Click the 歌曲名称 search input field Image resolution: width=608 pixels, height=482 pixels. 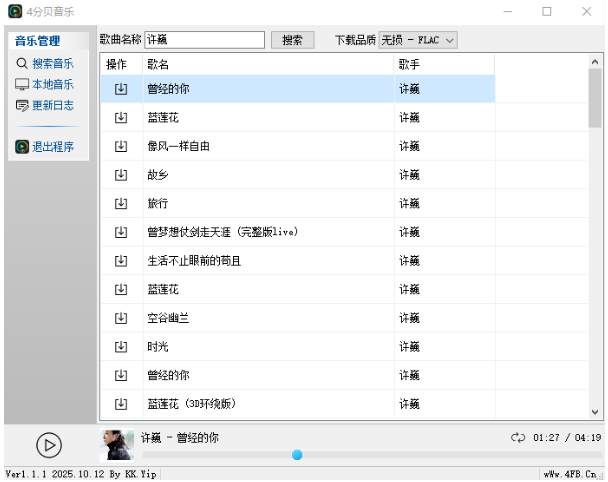tap(204, 40)
